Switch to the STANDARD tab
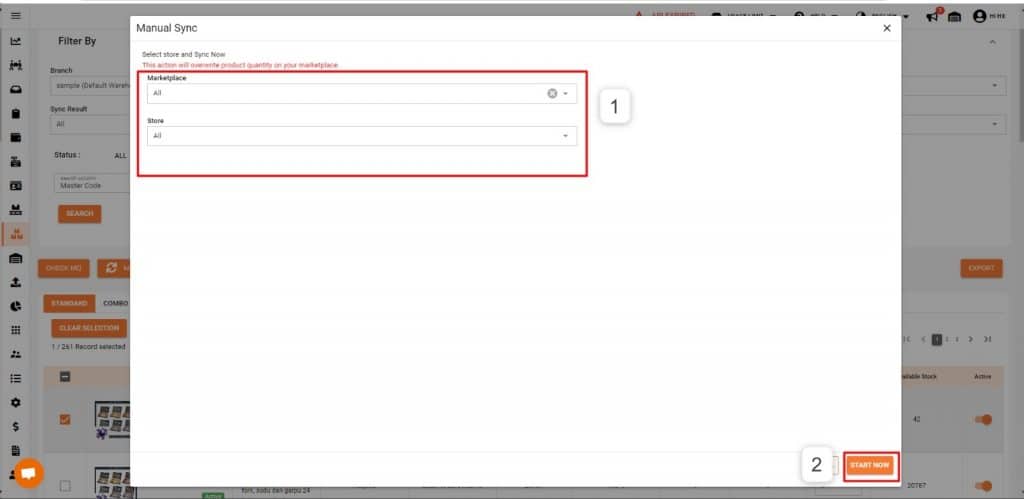1024x499 pixels. click(69, 304)
